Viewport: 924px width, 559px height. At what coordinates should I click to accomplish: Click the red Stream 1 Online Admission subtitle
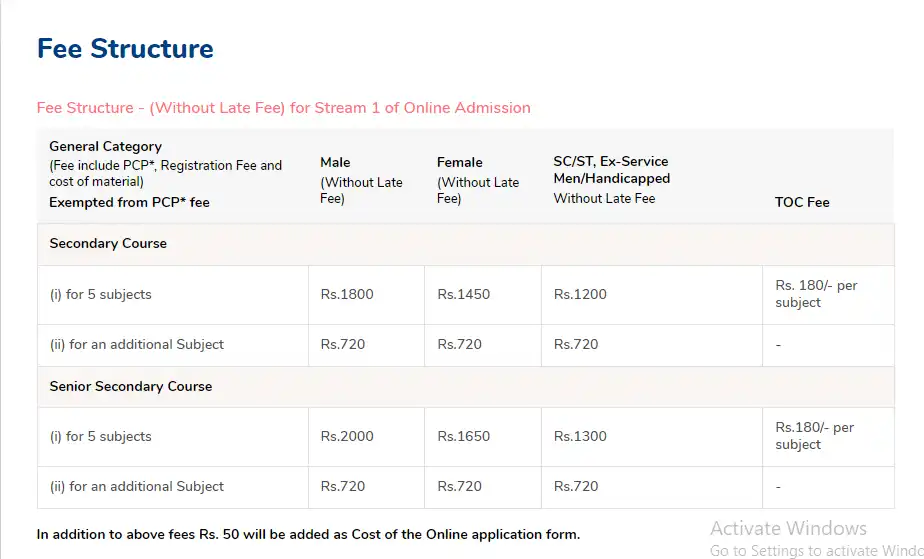pos(283,108)
